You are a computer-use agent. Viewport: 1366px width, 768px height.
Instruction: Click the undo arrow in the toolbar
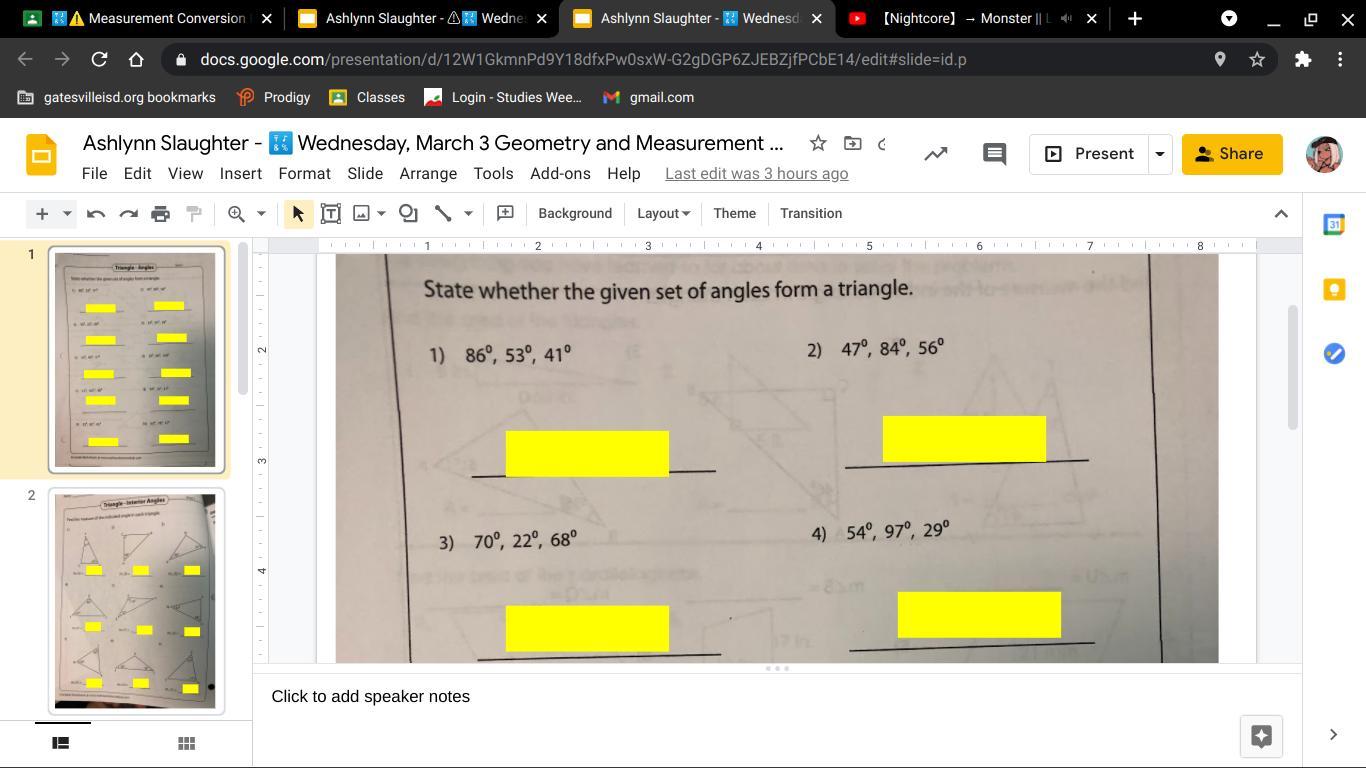coord(96,214)
